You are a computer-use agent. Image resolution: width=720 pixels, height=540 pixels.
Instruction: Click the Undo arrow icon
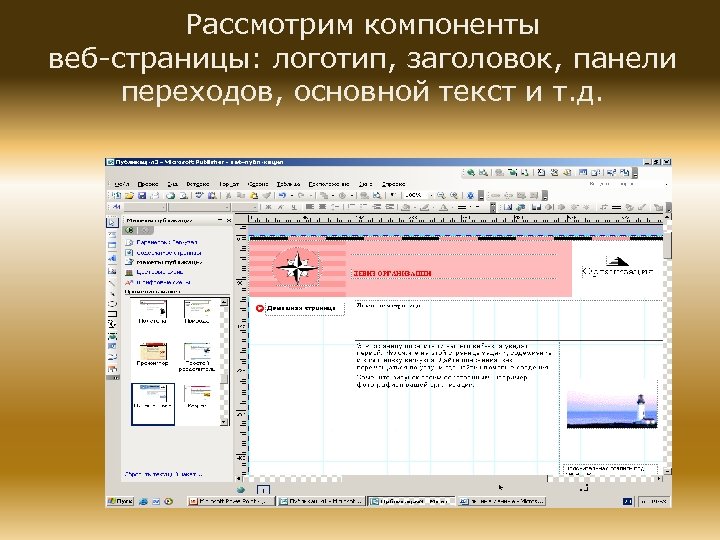click(282, 196)
